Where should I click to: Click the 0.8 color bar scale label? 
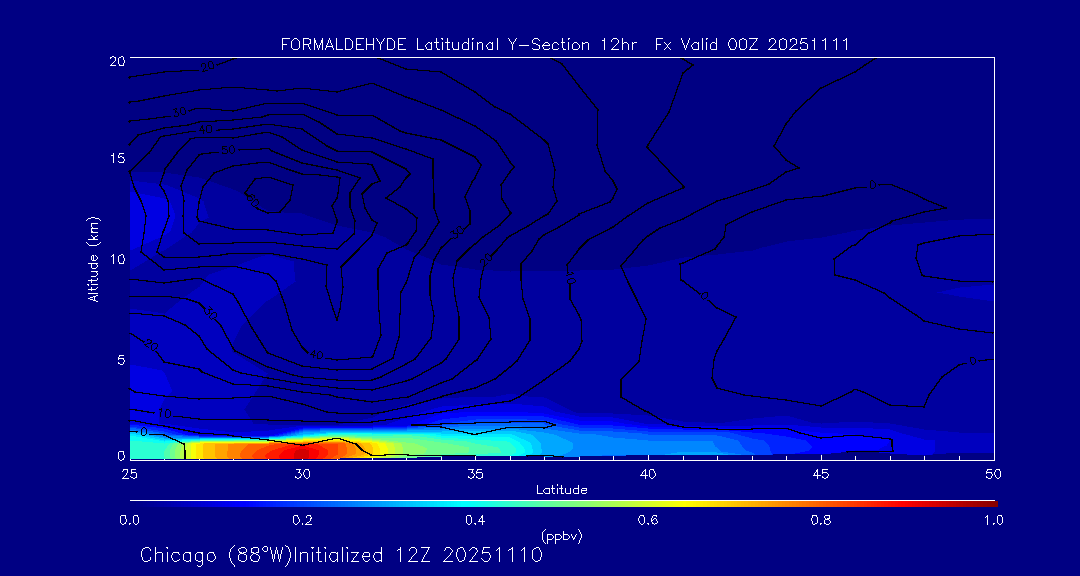(821, 520)
